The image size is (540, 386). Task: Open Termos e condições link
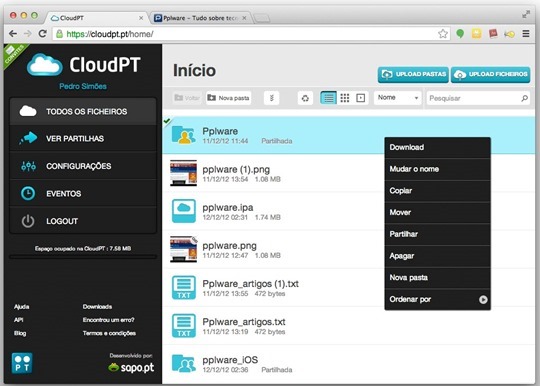(x=109, y=333)
